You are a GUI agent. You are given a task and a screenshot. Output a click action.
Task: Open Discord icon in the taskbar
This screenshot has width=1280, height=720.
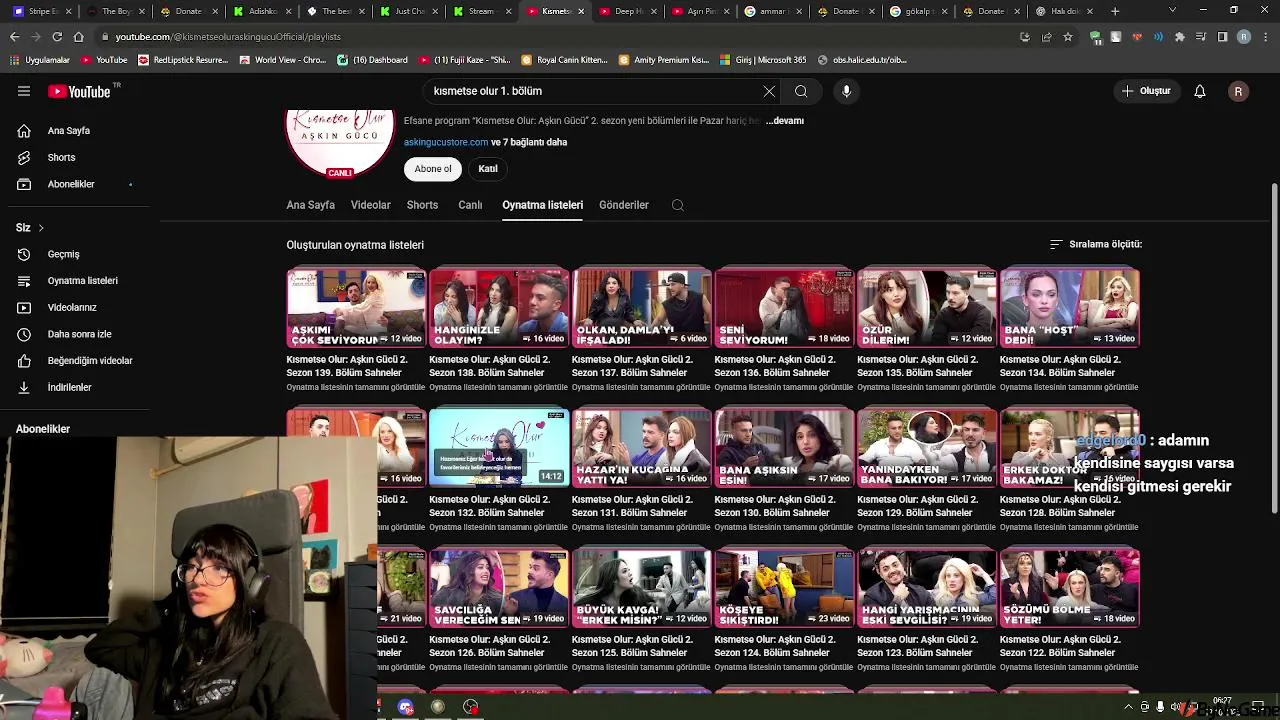click(x=405, y=707)
